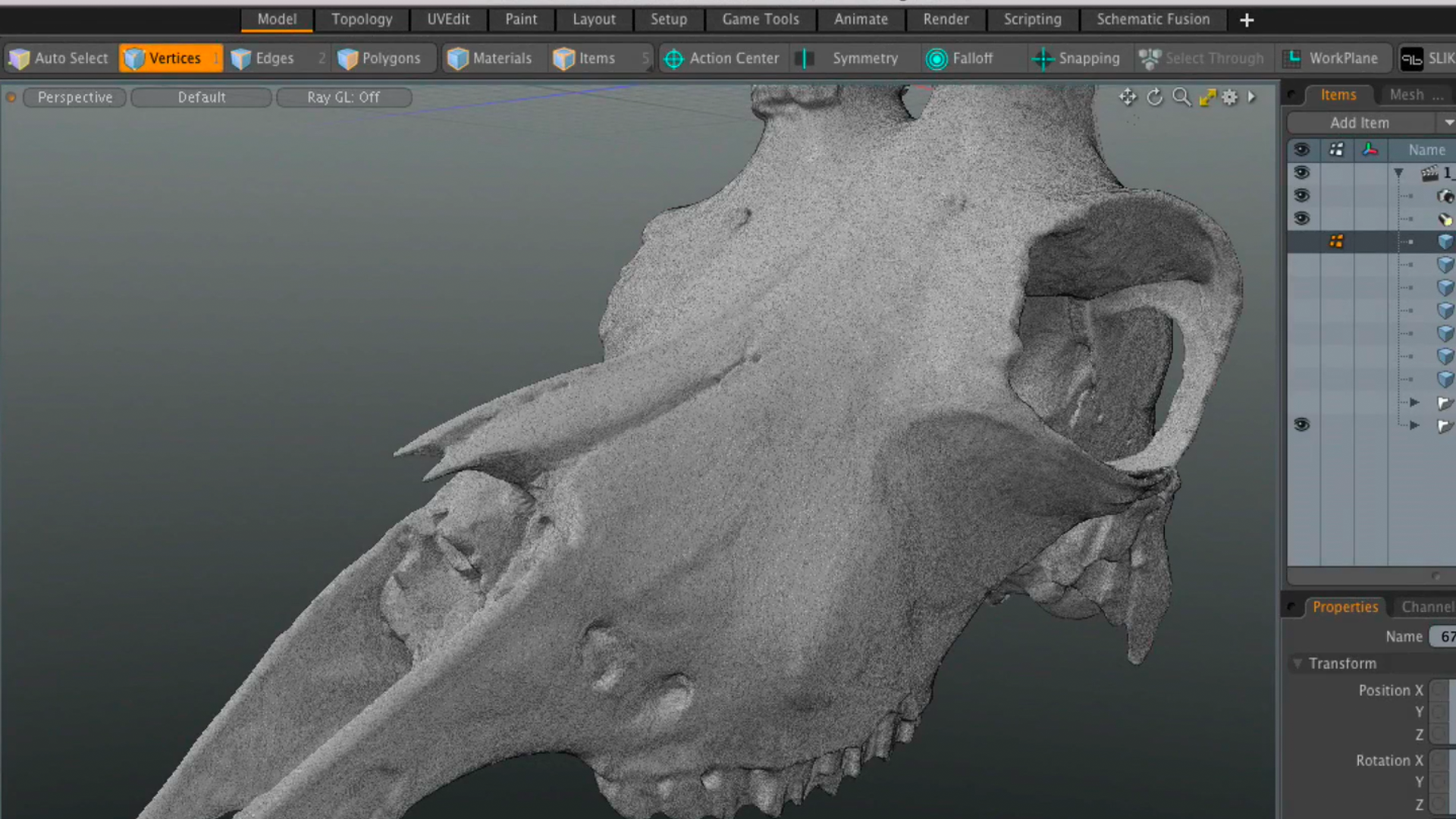The image size is (1456, 819).
Task: Toggle visibility of the light item
Action: 1302,218
